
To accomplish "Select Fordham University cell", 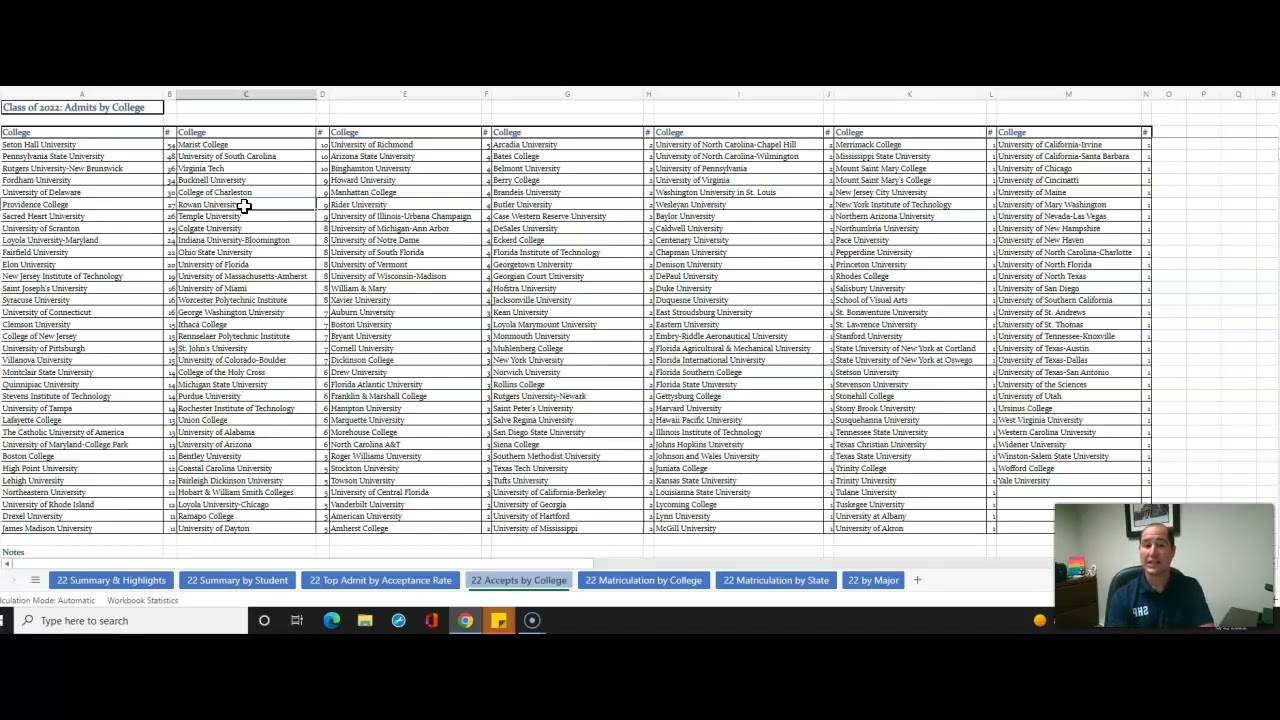I will (81, 181).
